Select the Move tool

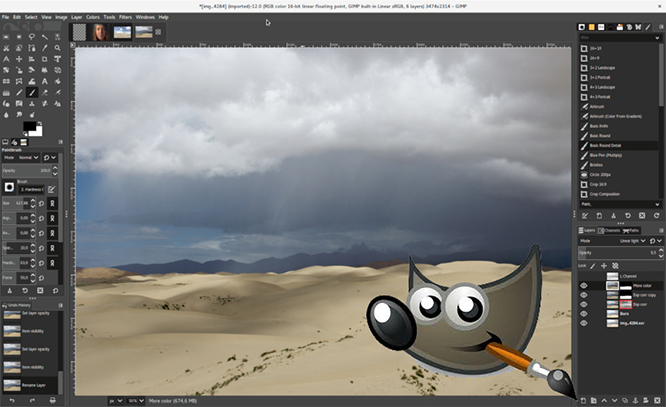(x=19, y=59)
